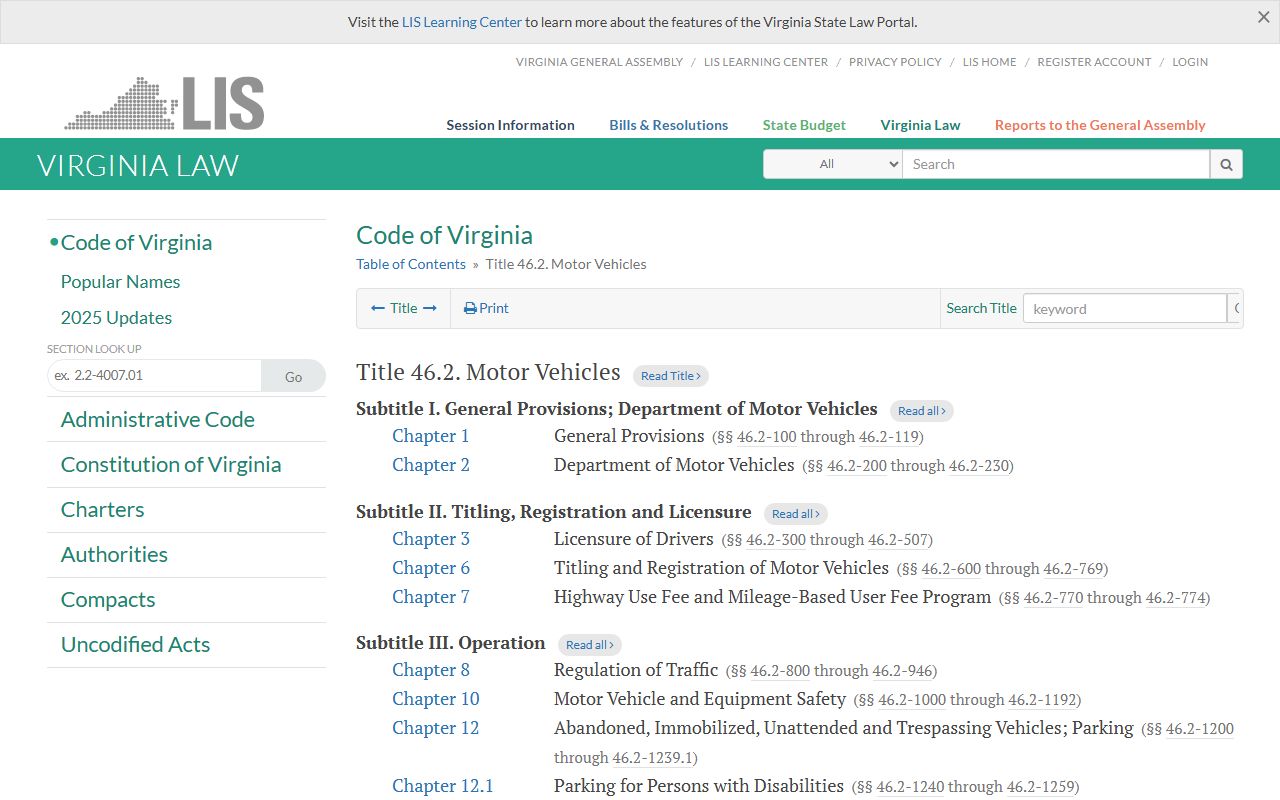Select Popular Names in sidebar
The width and height of the screenshot is (1280, 800).
(x=121, y=282)
